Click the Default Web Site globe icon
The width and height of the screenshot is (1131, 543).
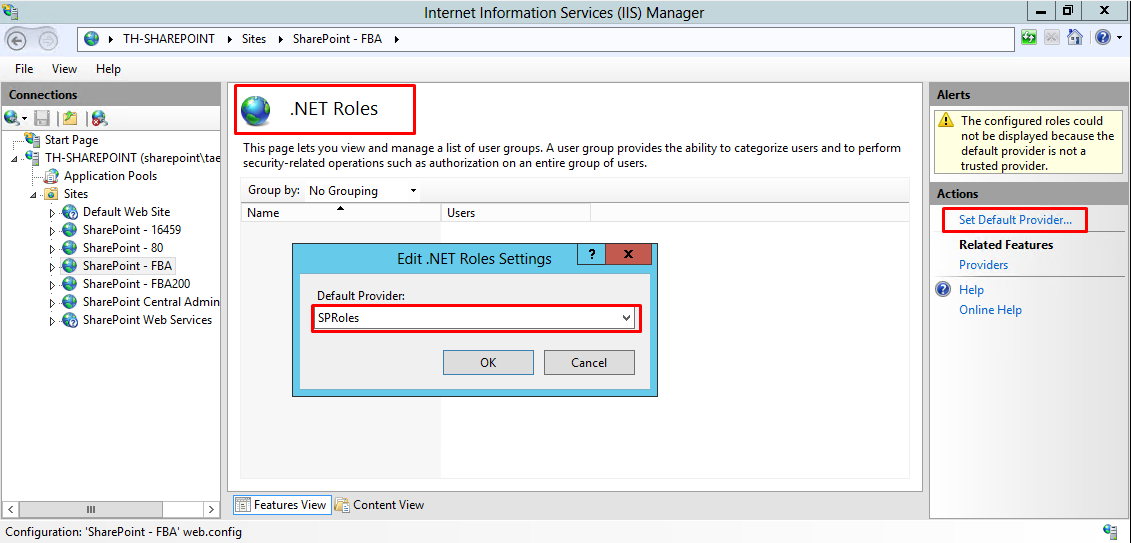pyautogui.click(x=70, y=212)
